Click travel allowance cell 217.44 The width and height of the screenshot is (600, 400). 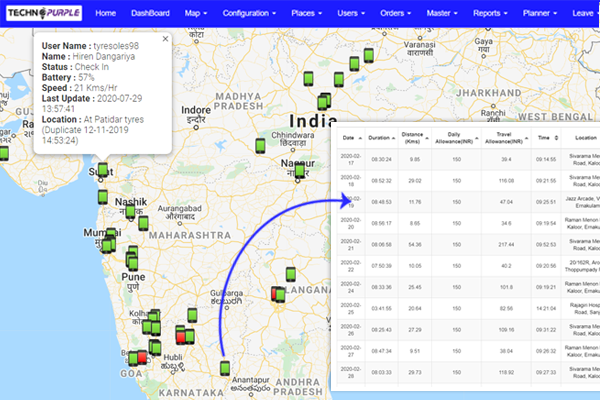point(506,244)
